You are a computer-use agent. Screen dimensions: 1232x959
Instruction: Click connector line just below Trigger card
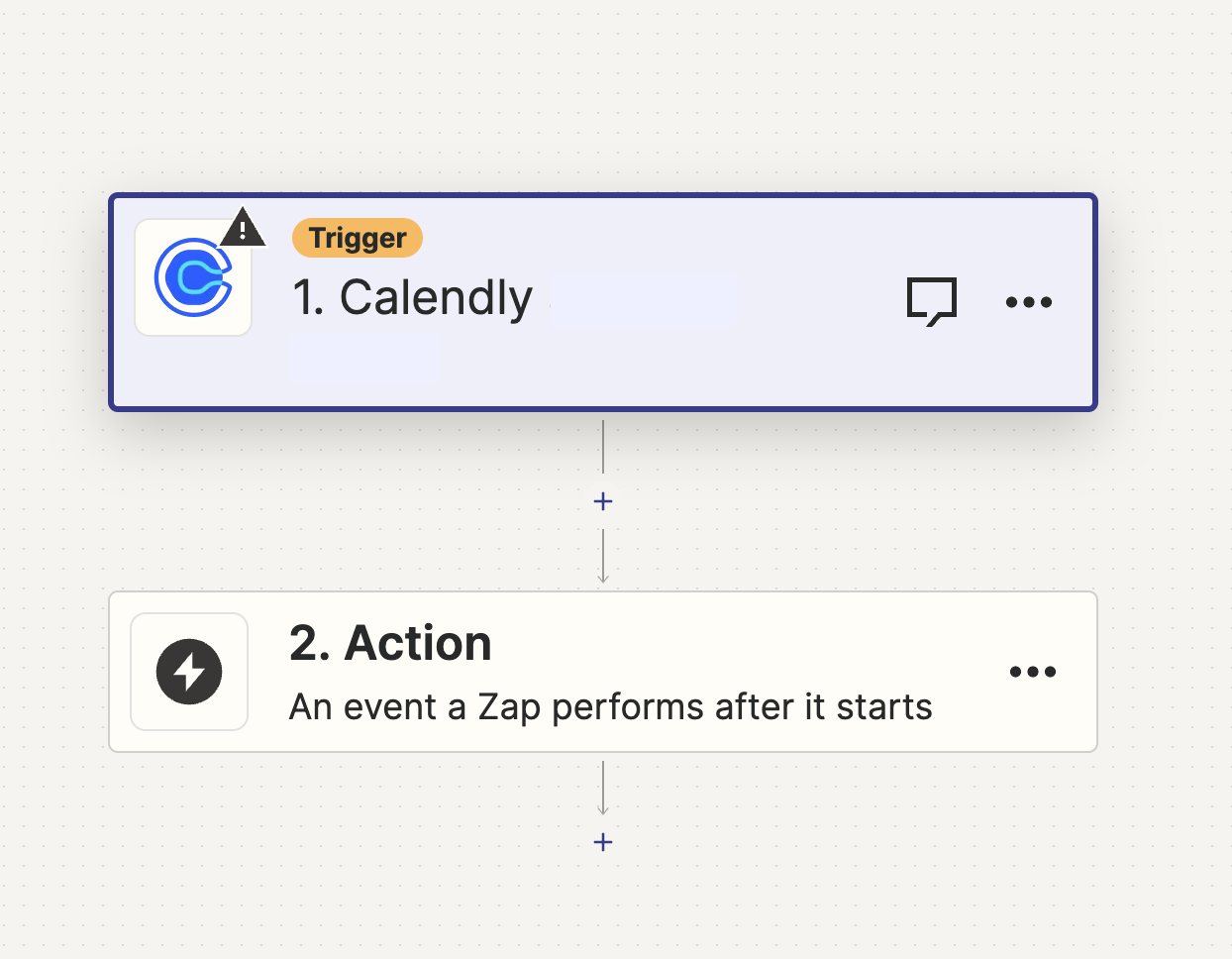pyautogui.click(x=603, y=446)
